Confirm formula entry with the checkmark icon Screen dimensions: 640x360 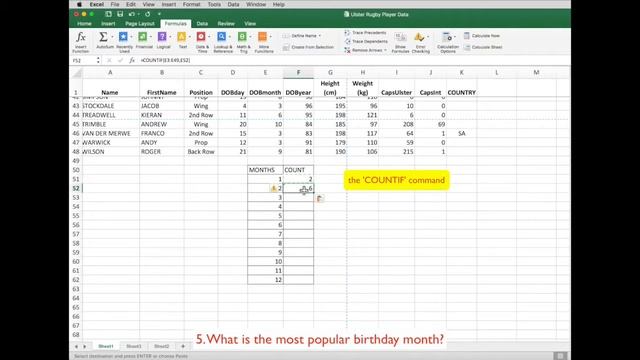pyautogui.click(x=120, y=60)
